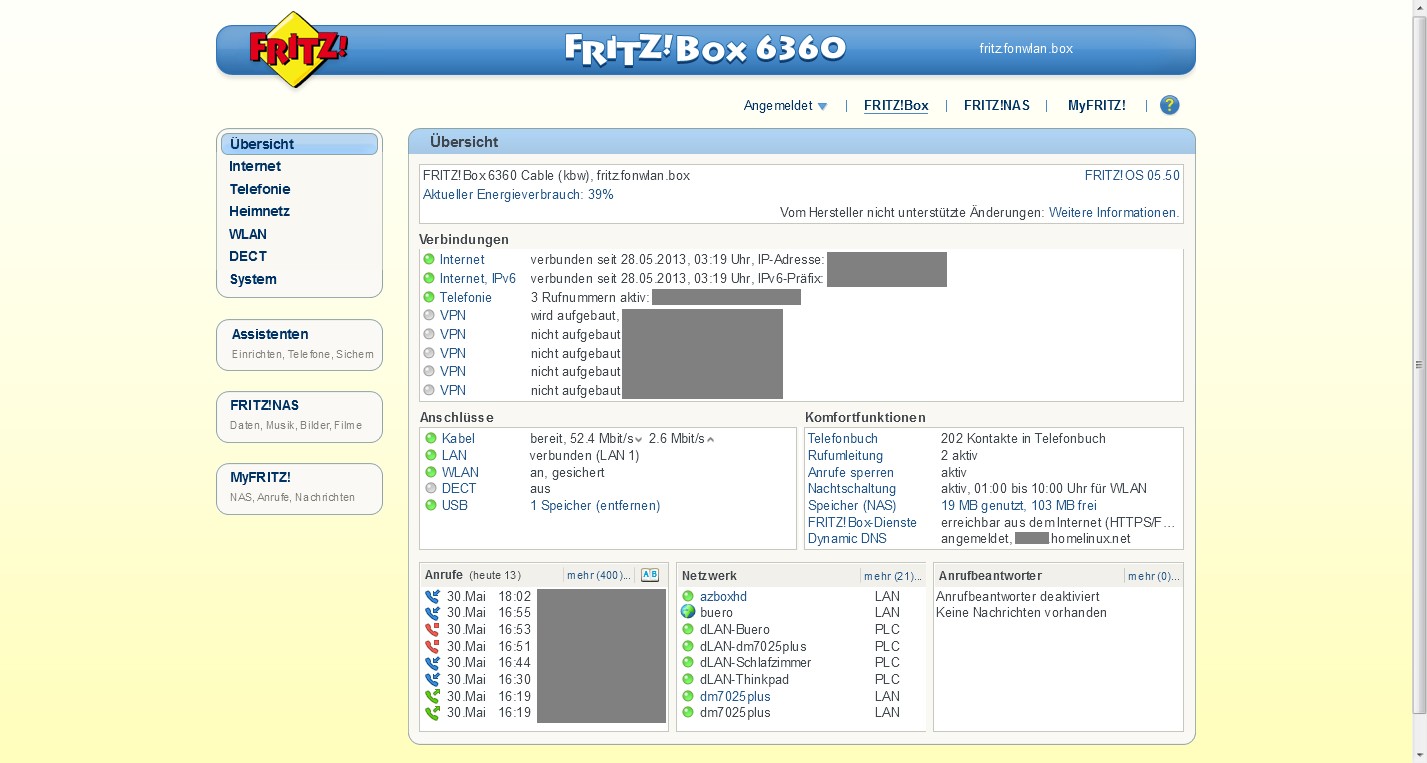Viewport: 1427px width, 763px height.
Task: Click mehr (0) in Anrufbeantworter panel
Action: click(1153, 575)
